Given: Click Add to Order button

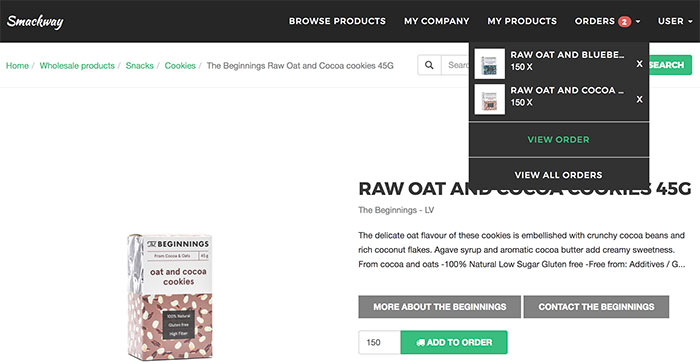Looking at the screenshot, I should 454,342.
